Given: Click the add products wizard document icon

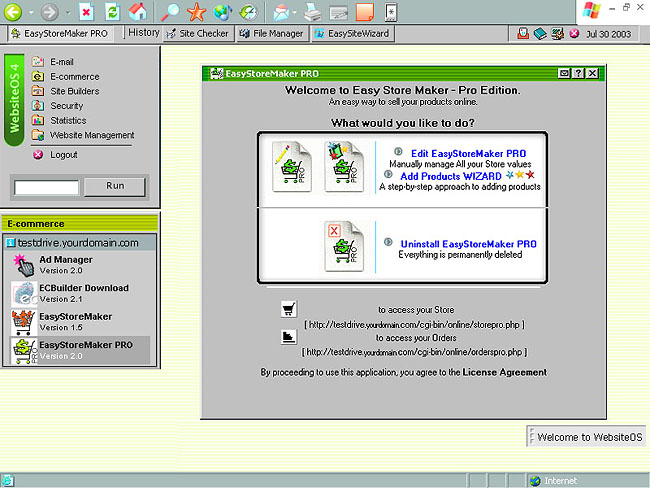Looking at the screenshot, I should coord(344,167).
